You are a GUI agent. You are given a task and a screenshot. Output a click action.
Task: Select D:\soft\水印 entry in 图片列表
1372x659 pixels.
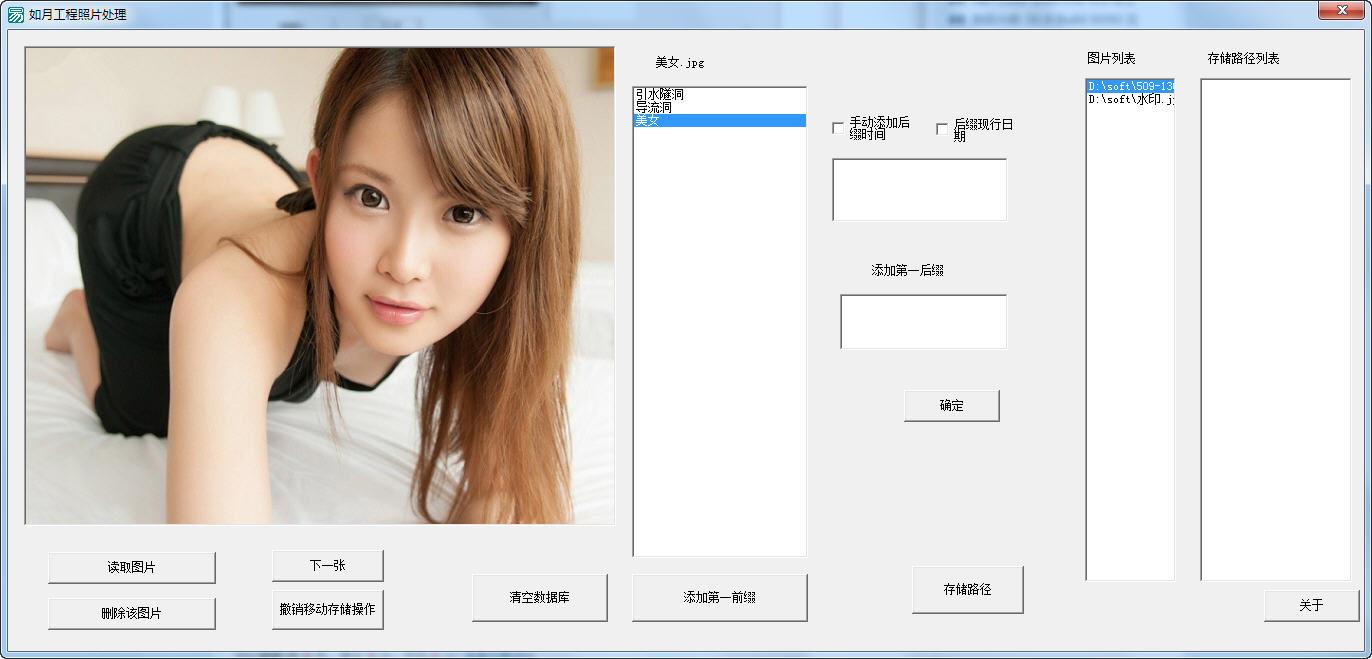click(x=1130, y=100)
